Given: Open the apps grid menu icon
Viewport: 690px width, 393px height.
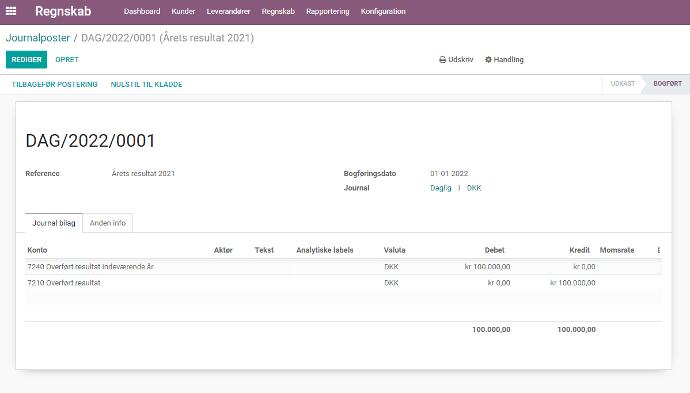Looking at the screenshot, I should tap(11, 11).
